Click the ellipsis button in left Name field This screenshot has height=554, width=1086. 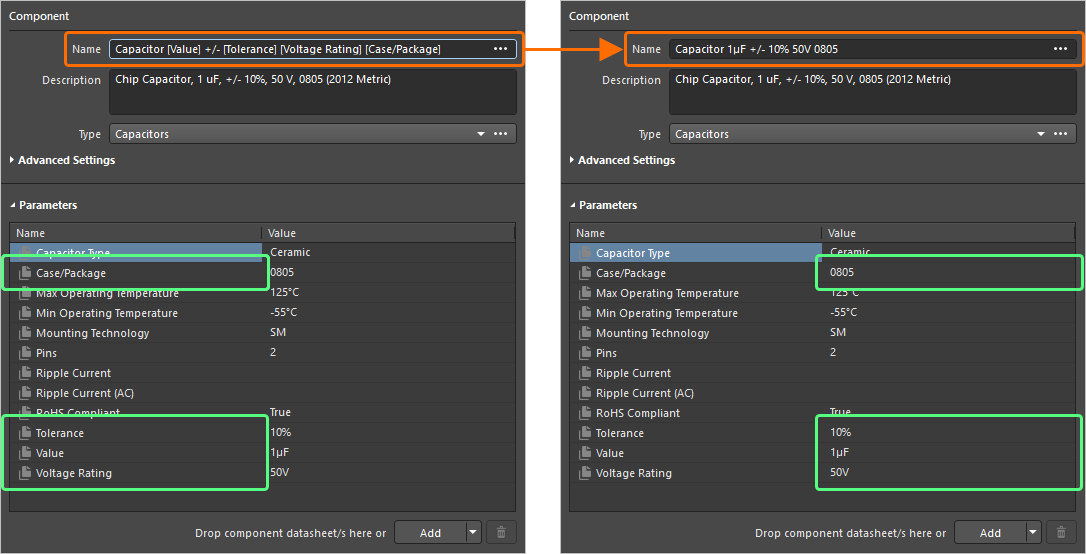point(500,49)
